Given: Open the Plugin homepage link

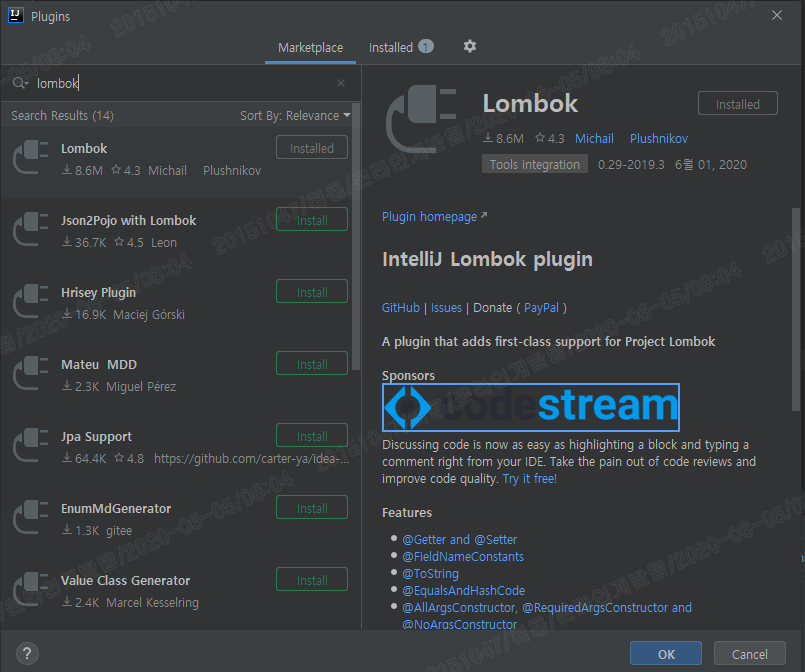Looking at the screenshot, I should tap(434, 217).
